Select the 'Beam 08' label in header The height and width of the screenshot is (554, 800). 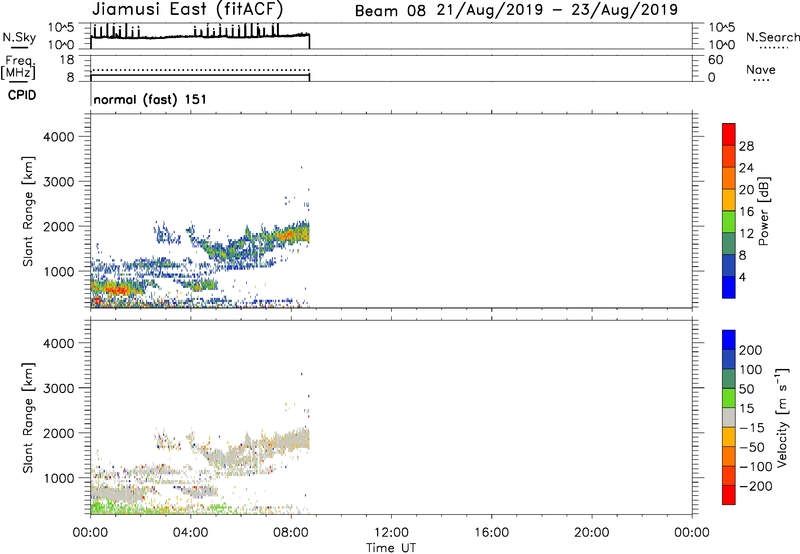[x=390, y=11]
